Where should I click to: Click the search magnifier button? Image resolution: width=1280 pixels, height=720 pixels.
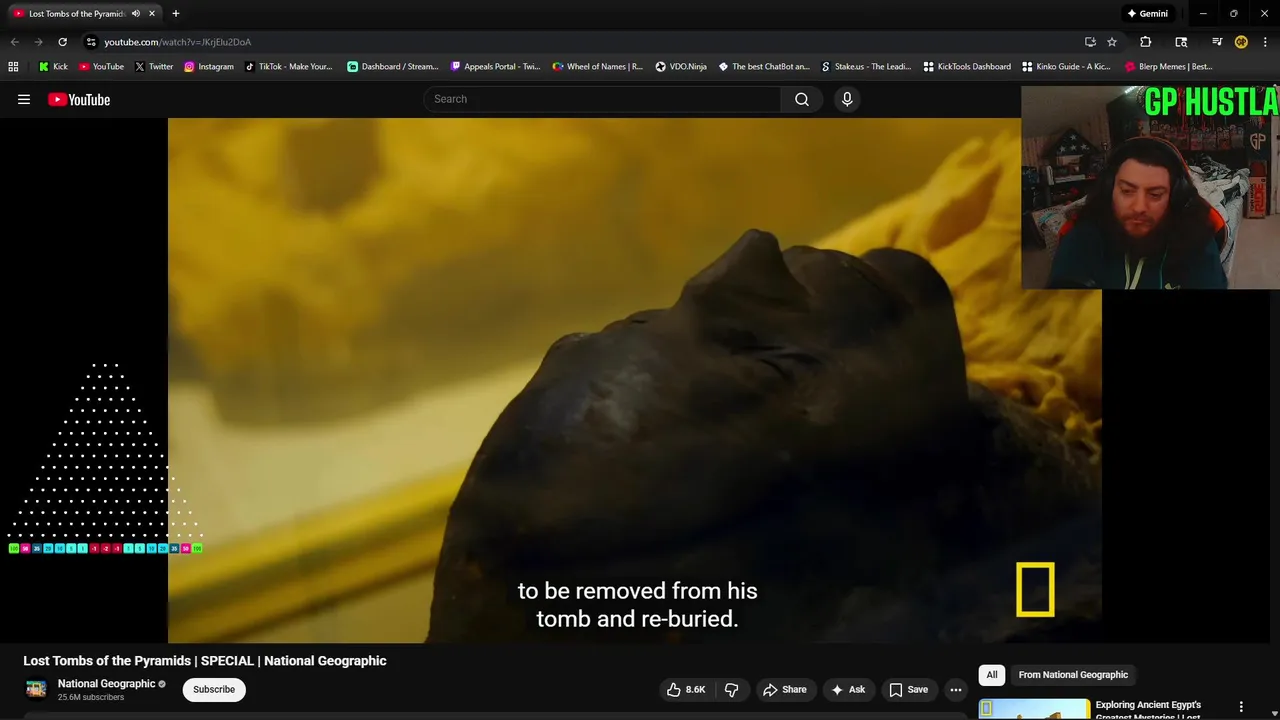(x=802, y=99)
